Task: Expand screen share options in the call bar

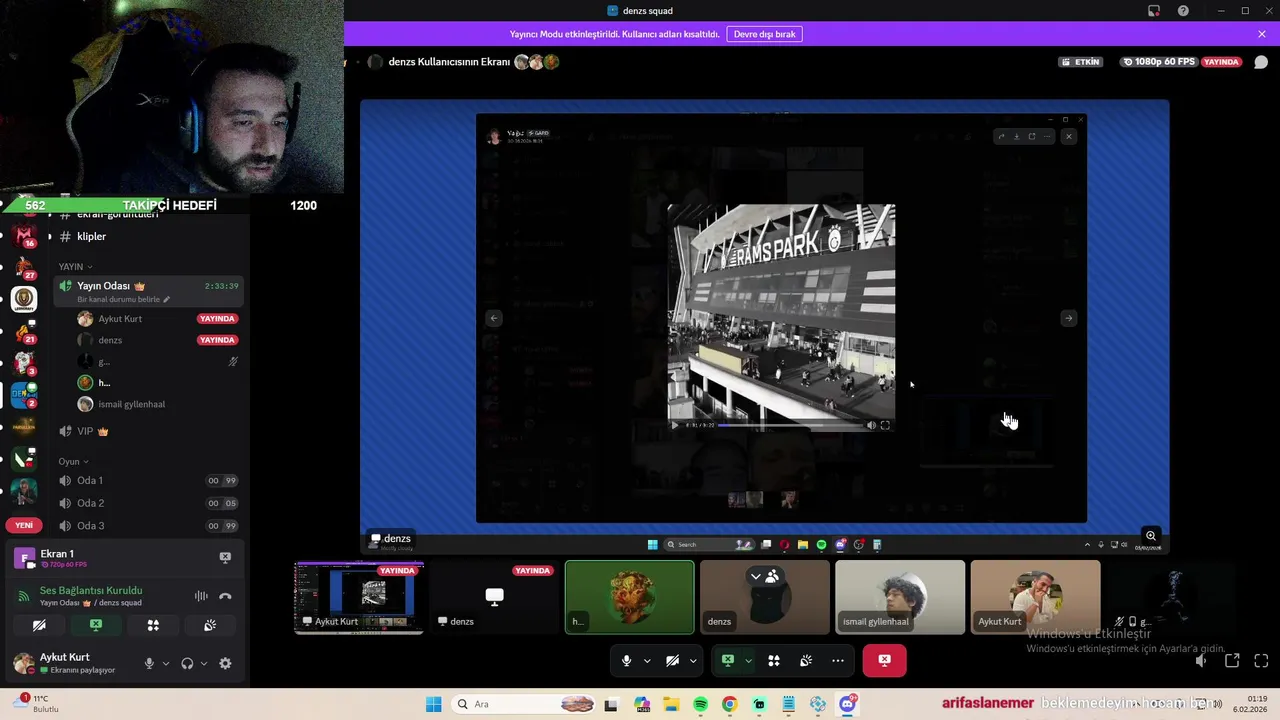Action: [747, 661]
